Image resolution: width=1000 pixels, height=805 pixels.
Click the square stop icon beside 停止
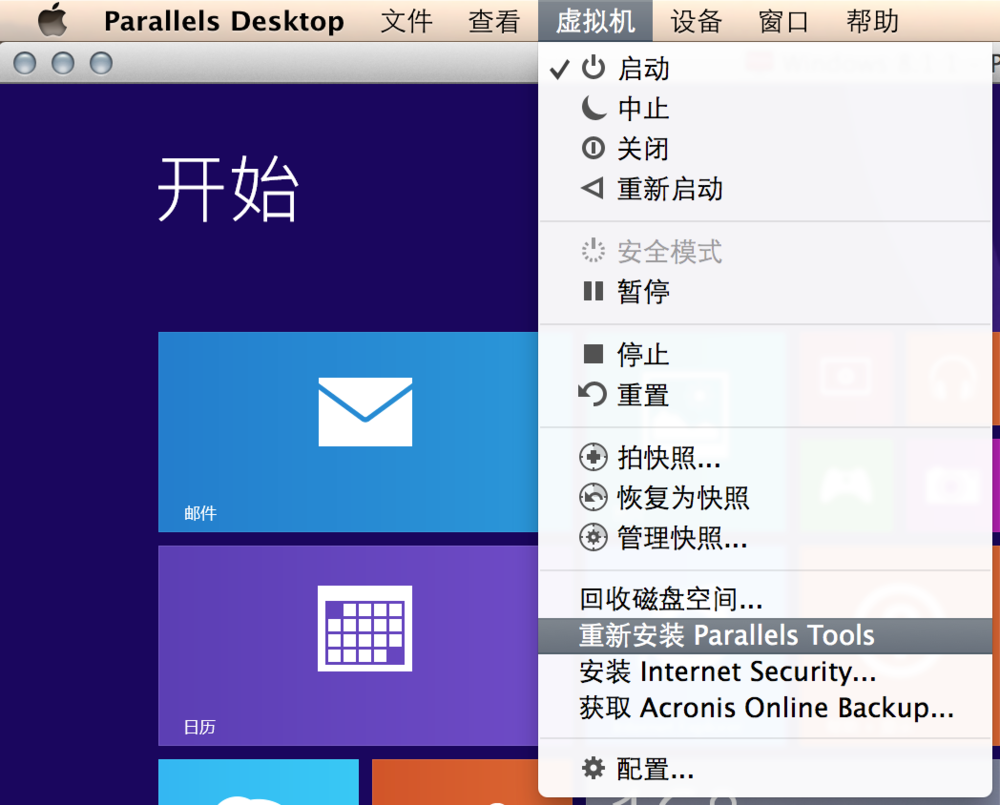(593, 353)
